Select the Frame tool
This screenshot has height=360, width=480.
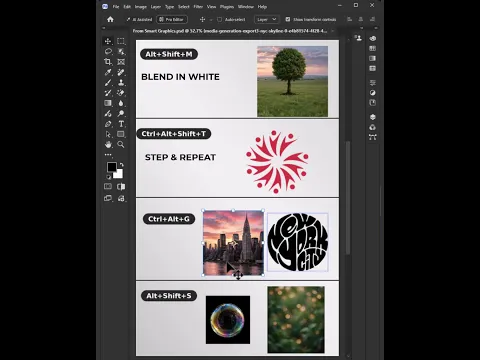coord(121,62)
